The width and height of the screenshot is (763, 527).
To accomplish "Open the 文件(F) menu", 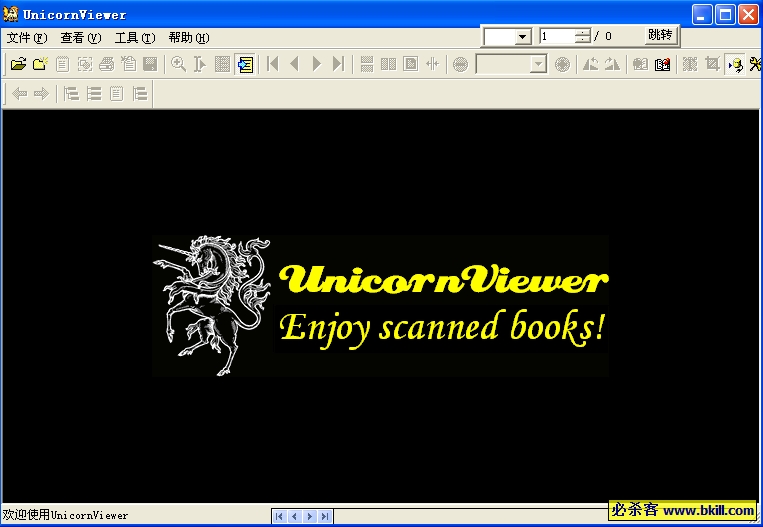I will [x=27, y=37].
